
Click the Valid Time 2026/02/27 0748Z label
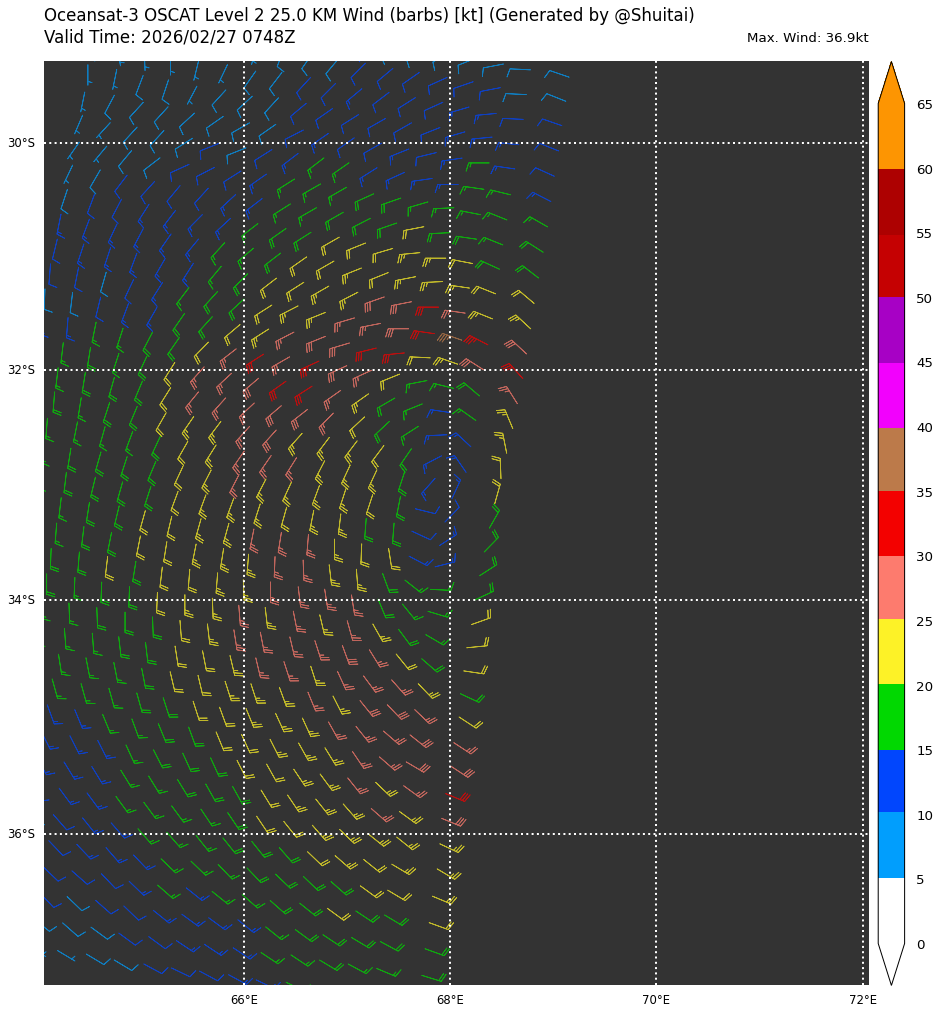(169, 37)
